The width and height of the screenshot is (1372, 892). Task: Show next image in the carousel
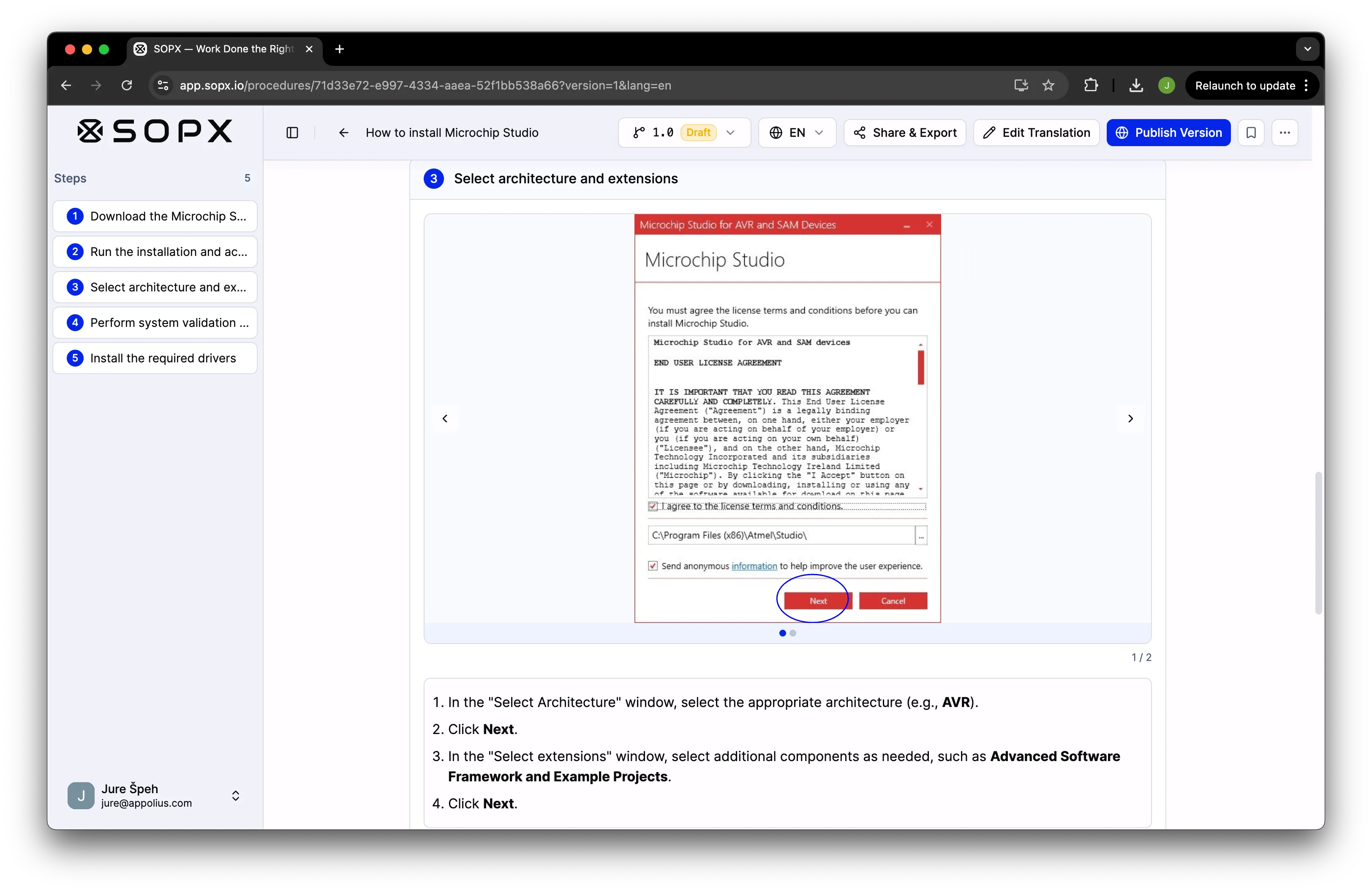(x=1130, y=419)
